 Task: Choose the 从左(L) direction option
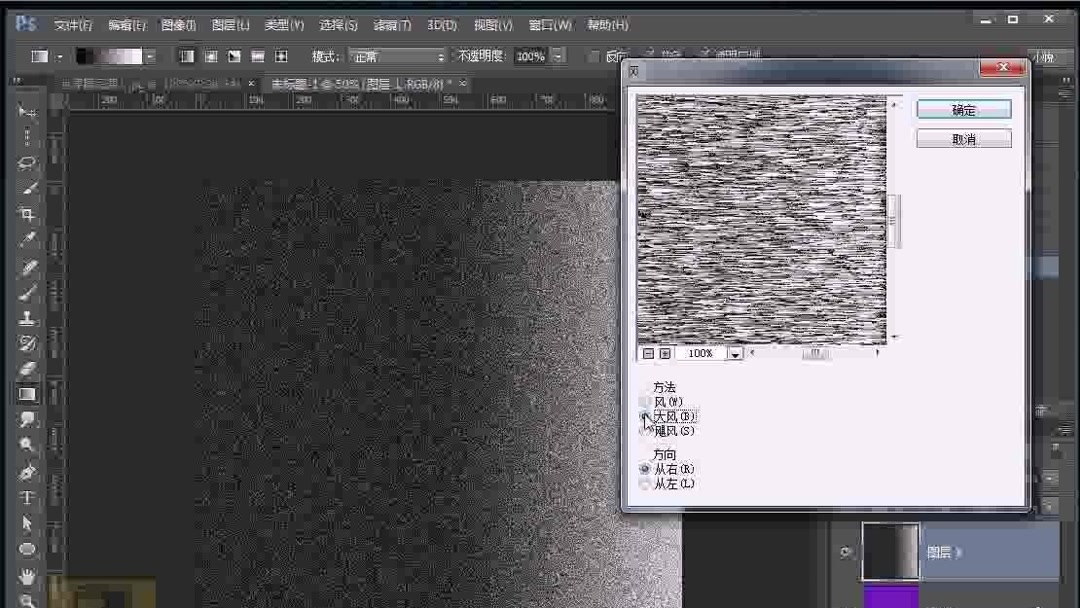tap(646, 483)
